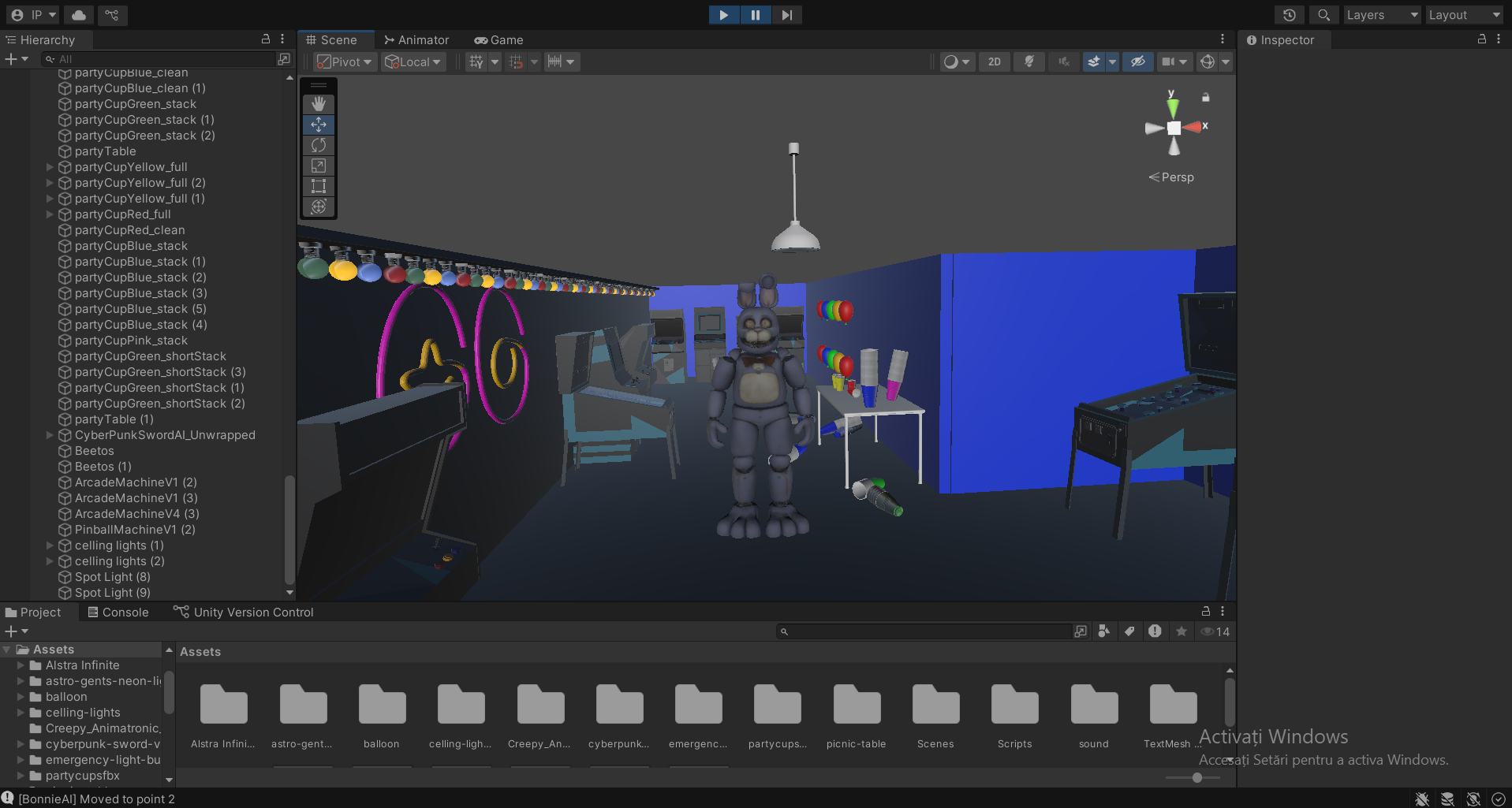
Task: Toggle favorites star filter in Project
Action: click(1181, 631)
